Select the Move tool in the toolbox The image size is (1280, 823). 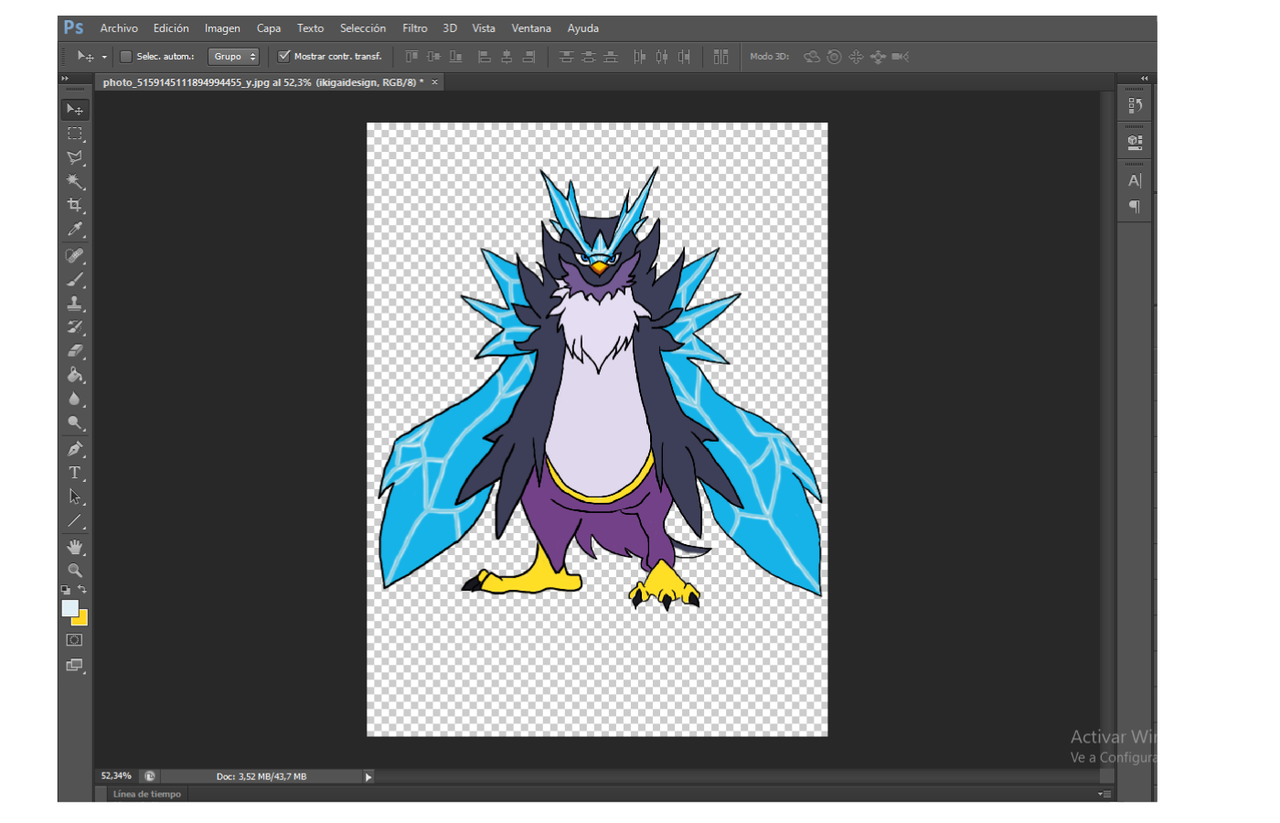(x=75, y=109)
